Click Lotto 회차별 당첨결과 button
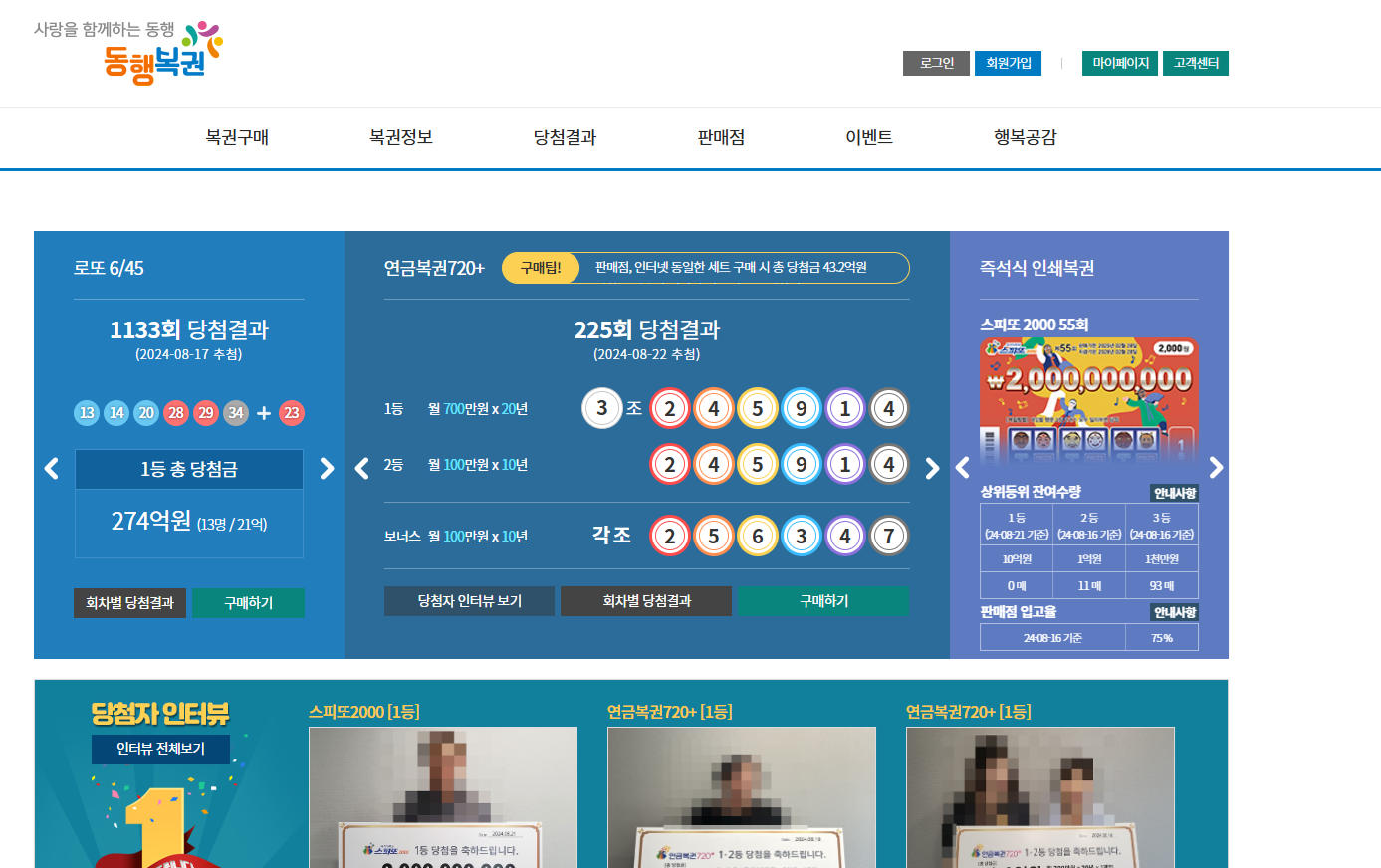 [x=129, y=603]
